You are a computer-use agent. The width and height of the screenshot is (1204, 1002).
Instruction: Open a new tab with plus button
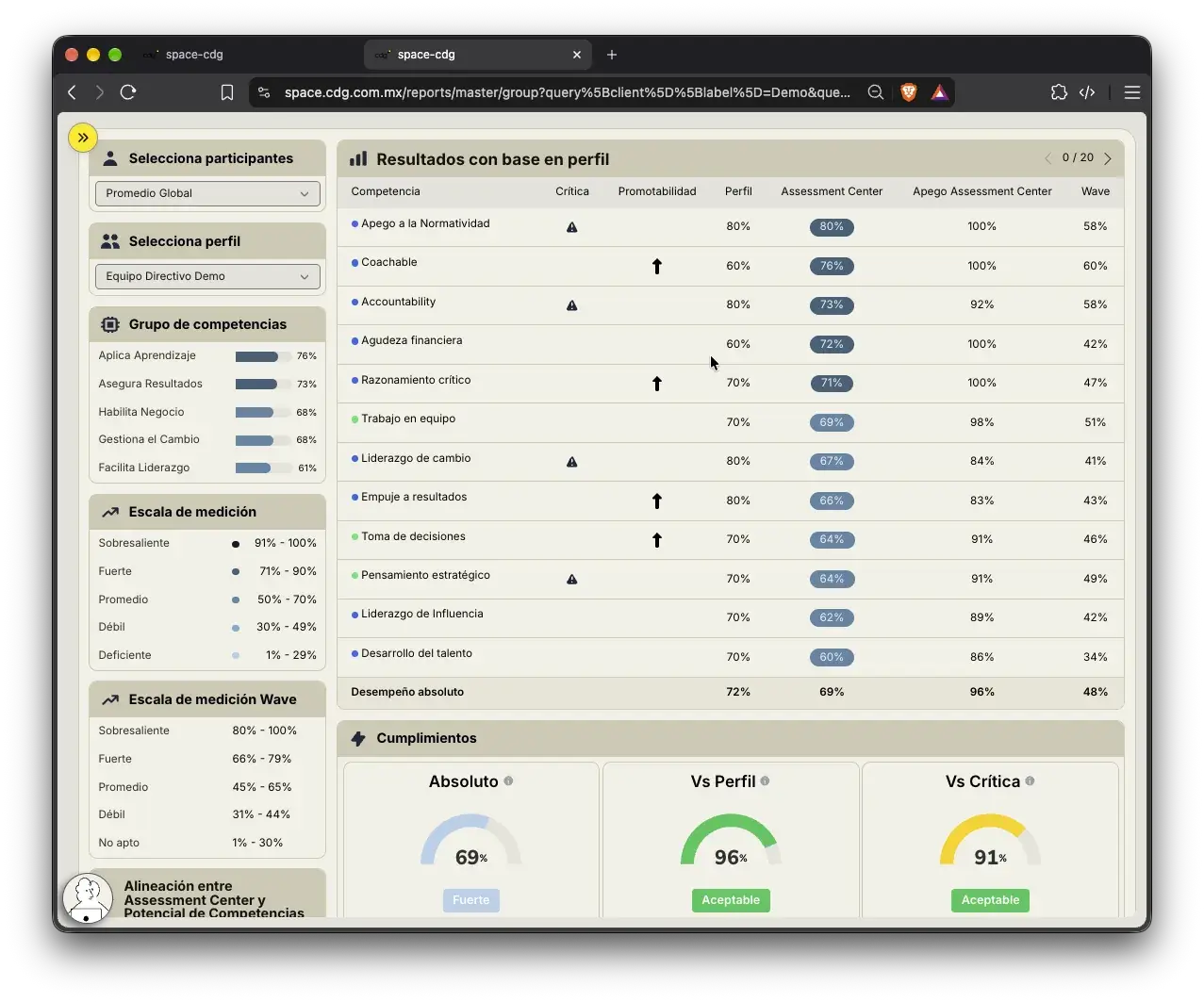tap(612, 55)
